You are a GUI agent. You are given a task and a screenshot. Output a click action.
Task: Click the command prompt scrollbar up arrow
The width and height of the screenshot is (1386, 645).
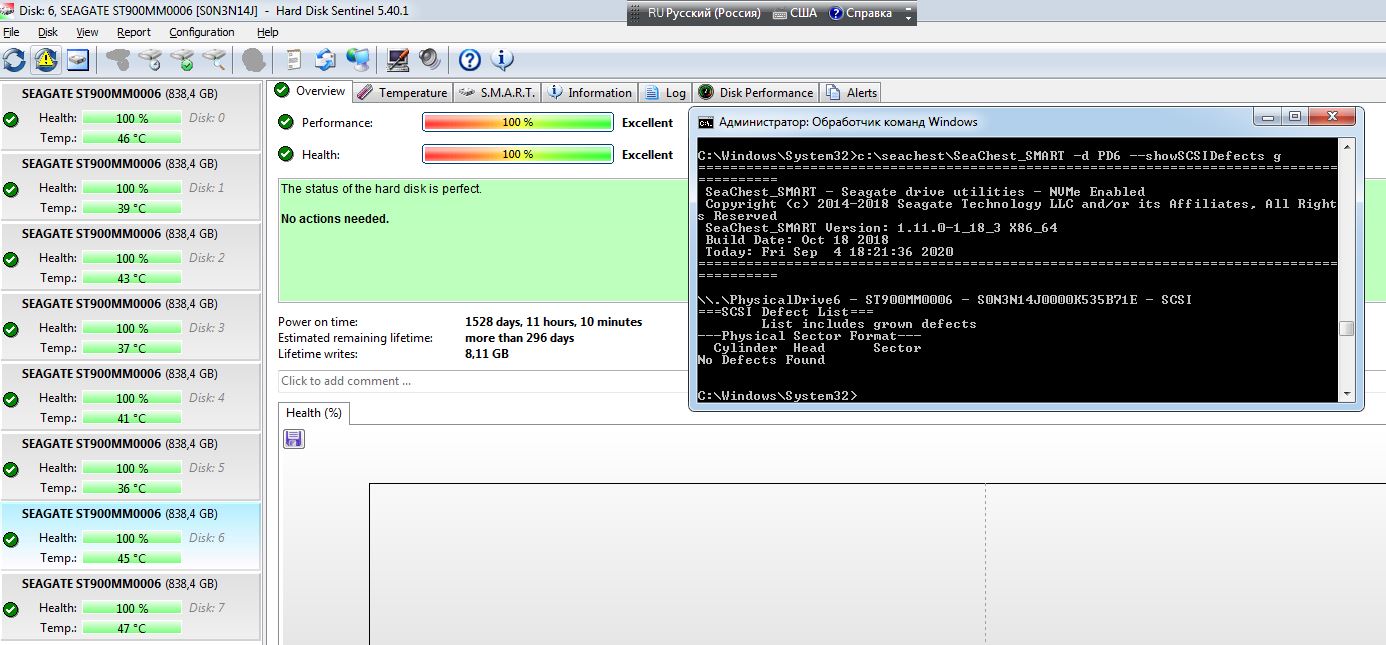click(x=1347, y=146)
